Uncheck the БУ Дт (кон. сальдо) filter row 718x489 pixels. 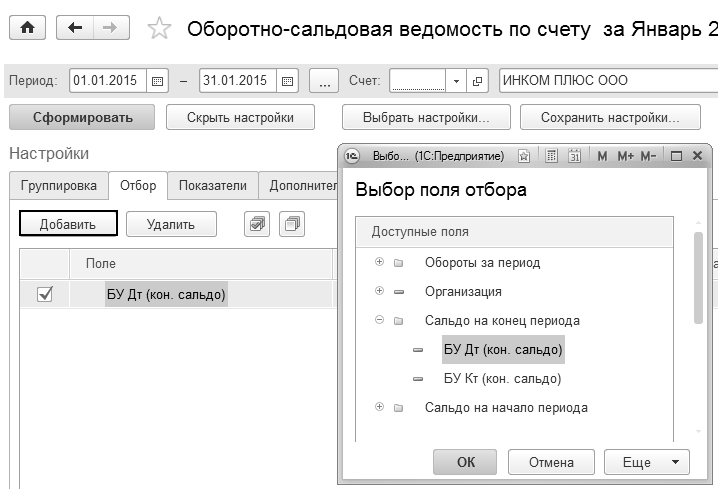coord(44,294)
